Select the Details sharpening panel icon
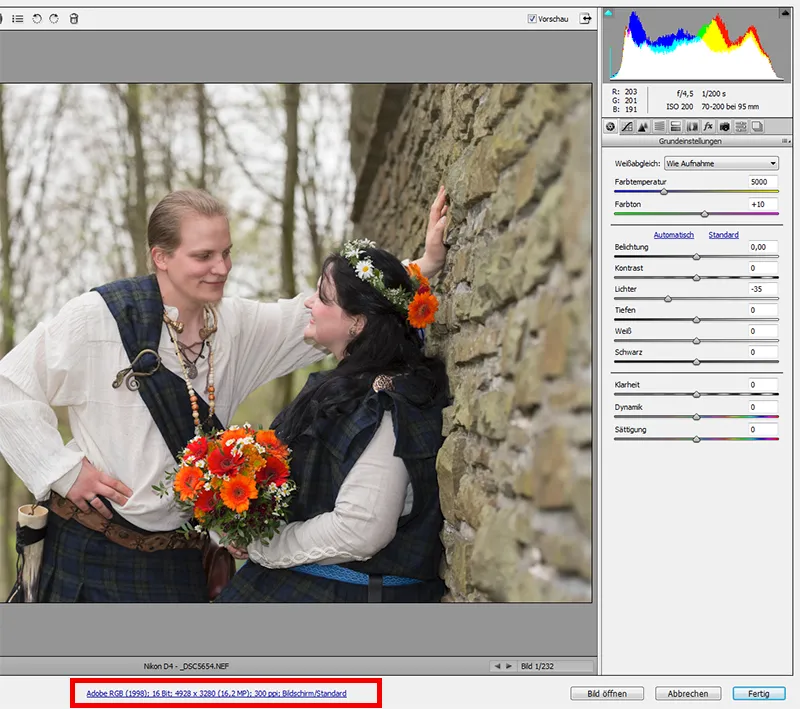 point(643,126)
